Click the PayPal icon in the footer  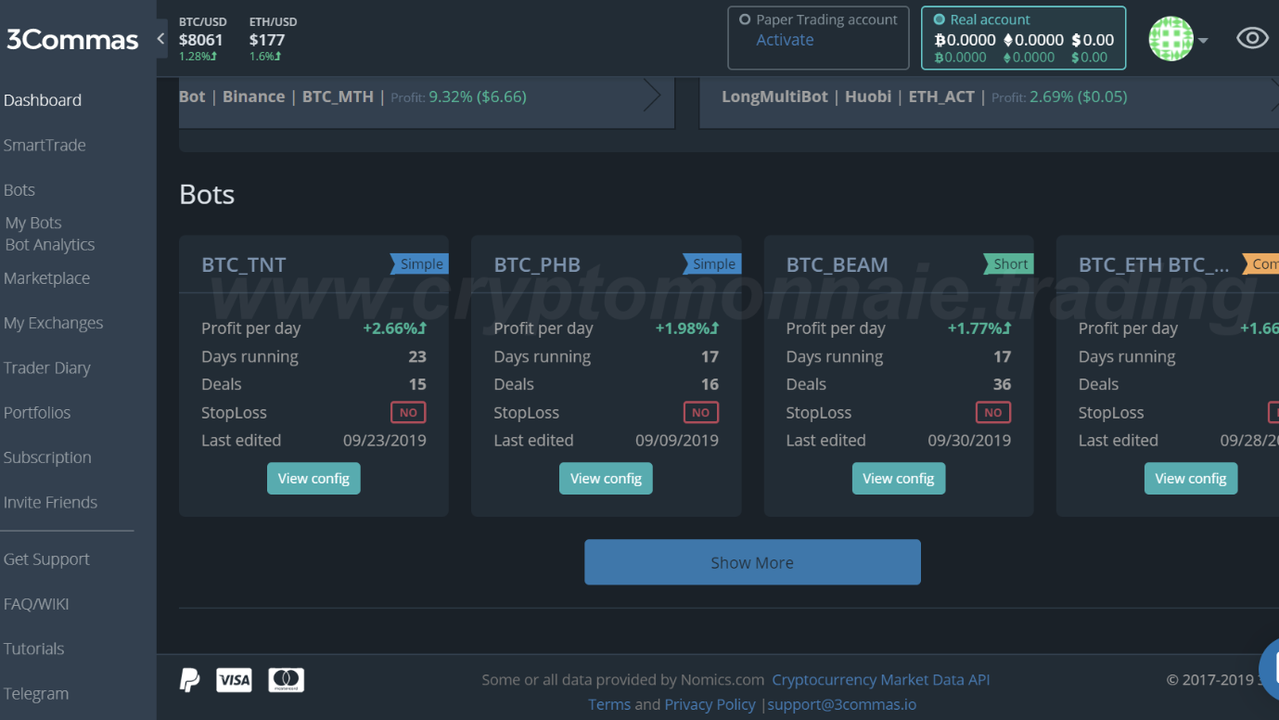(x=190, y=680)
